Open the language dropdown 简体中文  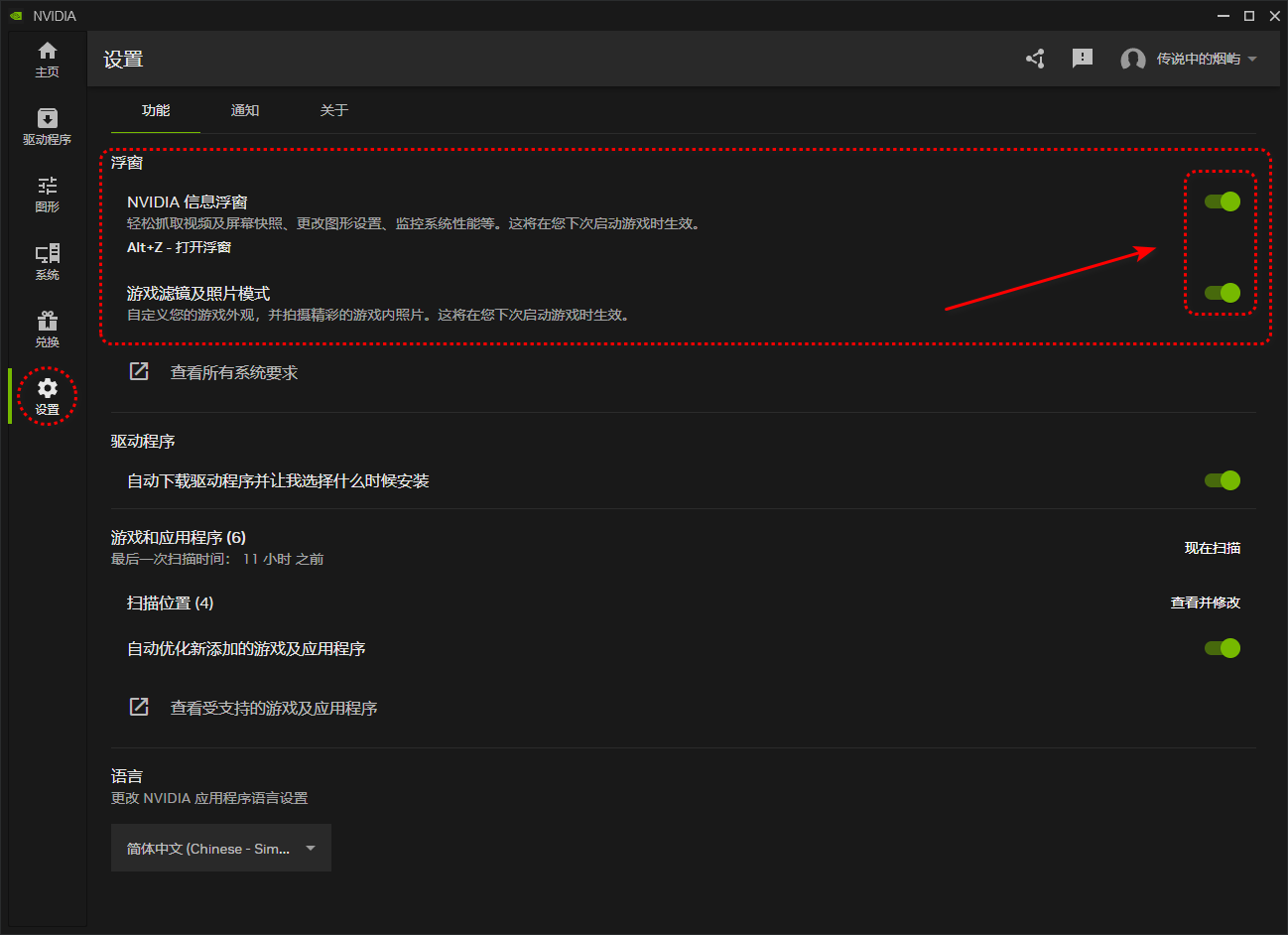click(x=221, y=848)
